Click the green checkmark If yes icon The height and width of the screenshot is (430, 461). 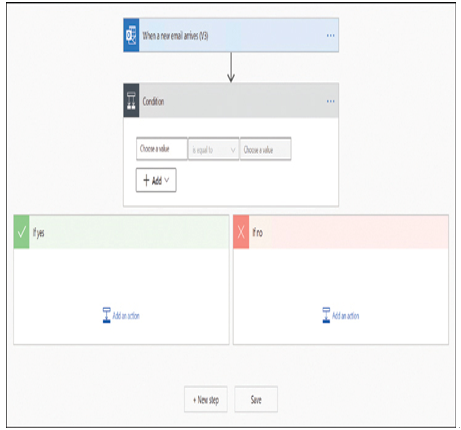pyautogui.click(x=22, y=232)
